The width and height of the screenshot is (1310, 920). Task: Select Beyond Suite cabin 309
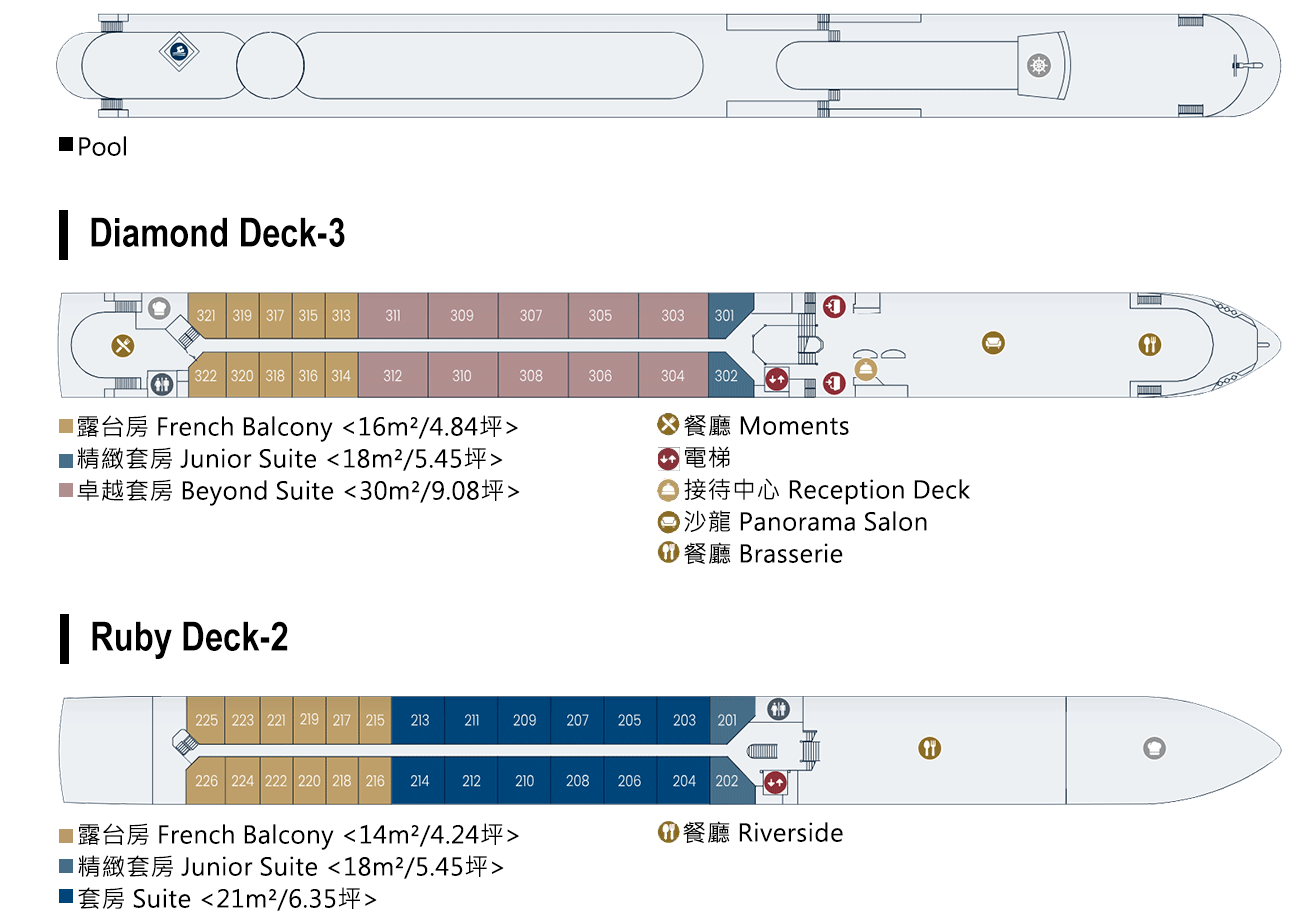tap(462, 315)
